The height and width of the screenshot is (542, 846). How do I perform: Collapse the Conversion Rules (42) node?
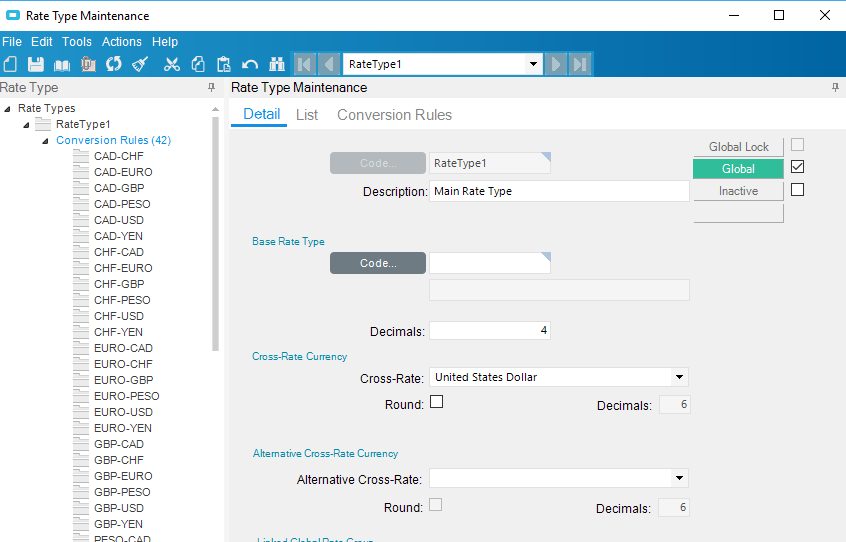[45, 141]
